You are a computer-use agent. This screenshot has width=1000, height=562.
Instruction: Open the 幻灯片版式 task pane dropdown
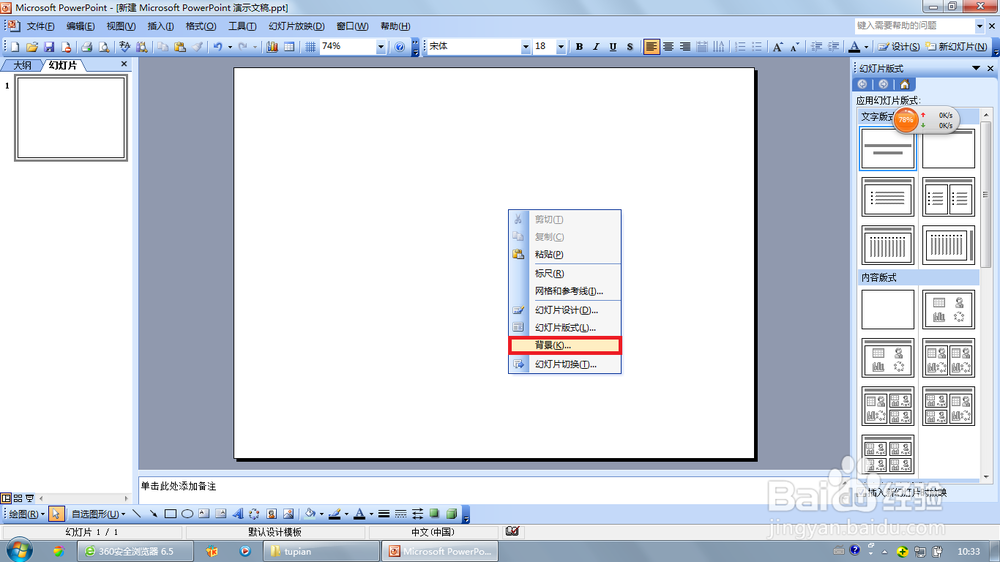click(976, 68)
